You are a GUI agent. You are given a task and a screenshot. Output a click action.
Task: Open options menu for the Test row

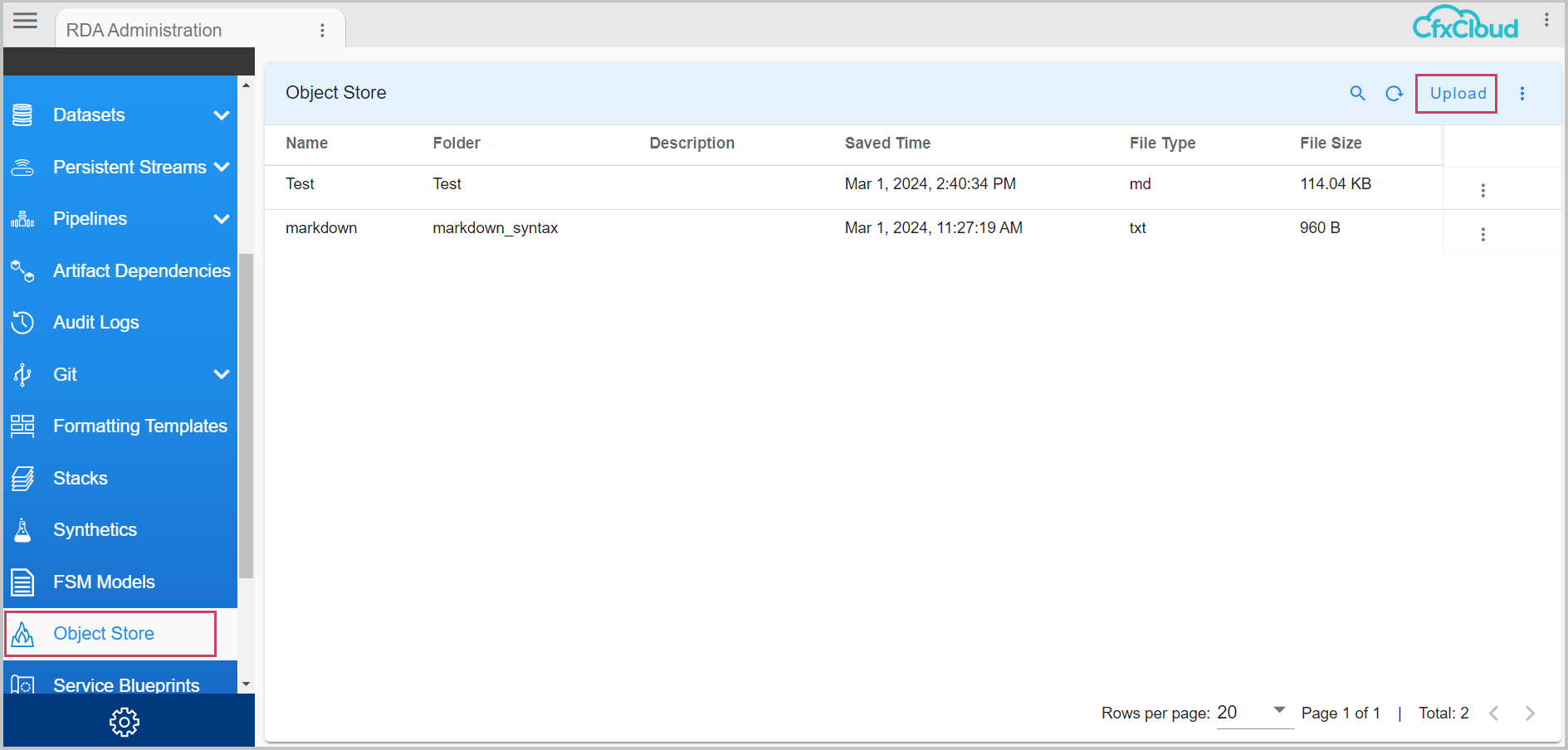click(x=1483, y=189)
